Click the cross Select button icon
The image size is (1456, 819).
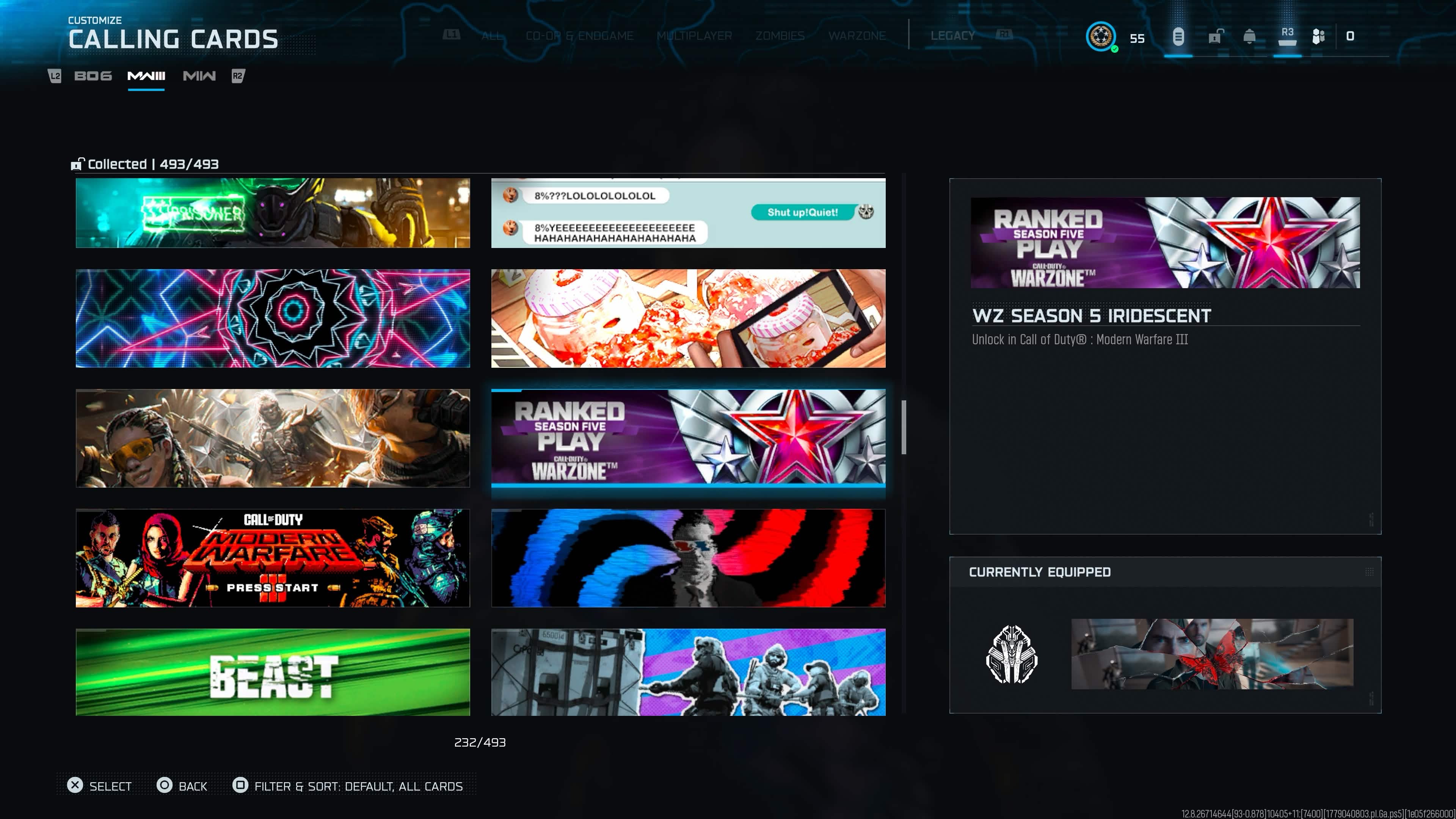[x=75, y=785]
